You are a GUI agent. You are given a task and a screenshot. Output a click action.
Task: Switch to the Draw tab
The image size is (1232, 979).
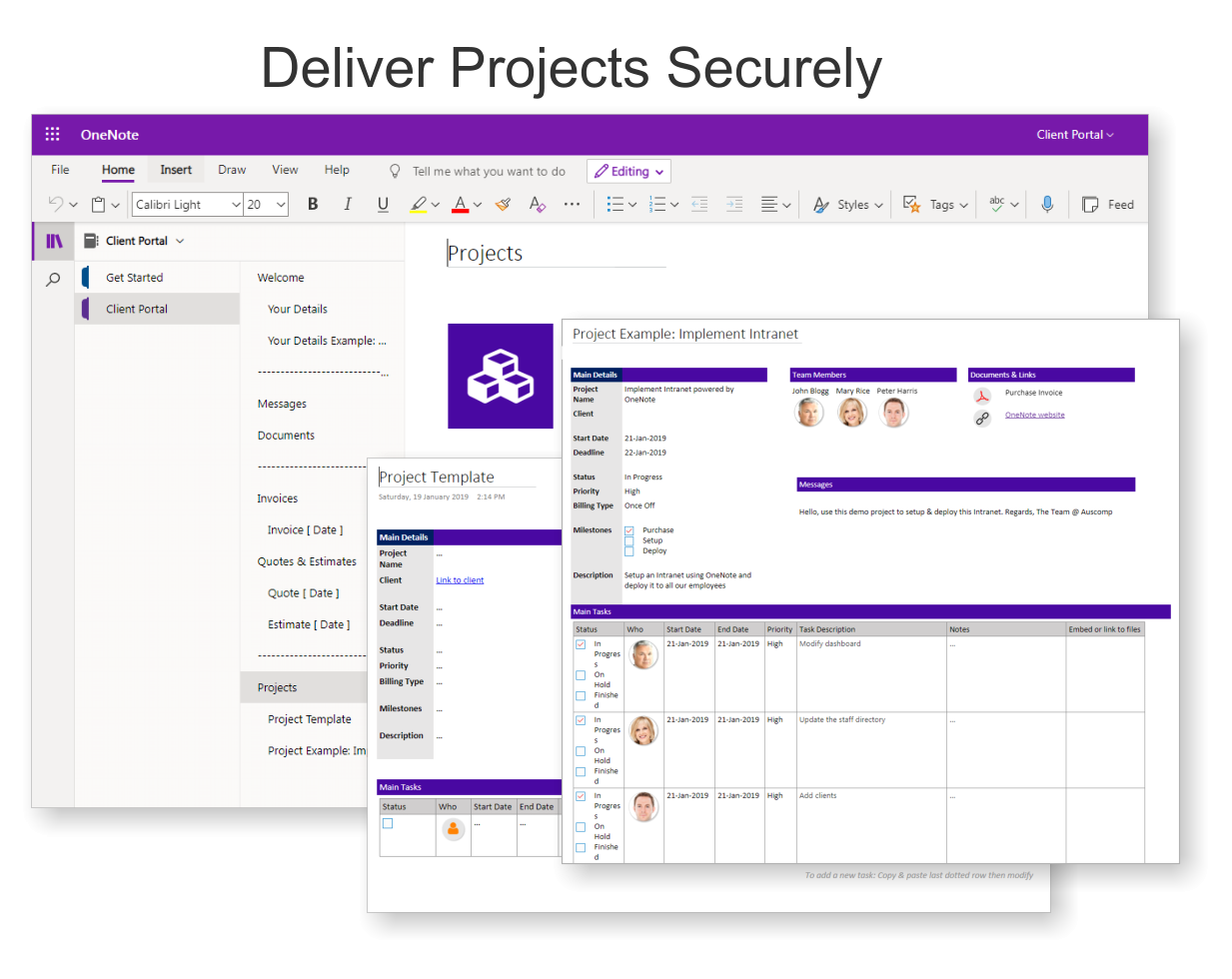(232, 170)
